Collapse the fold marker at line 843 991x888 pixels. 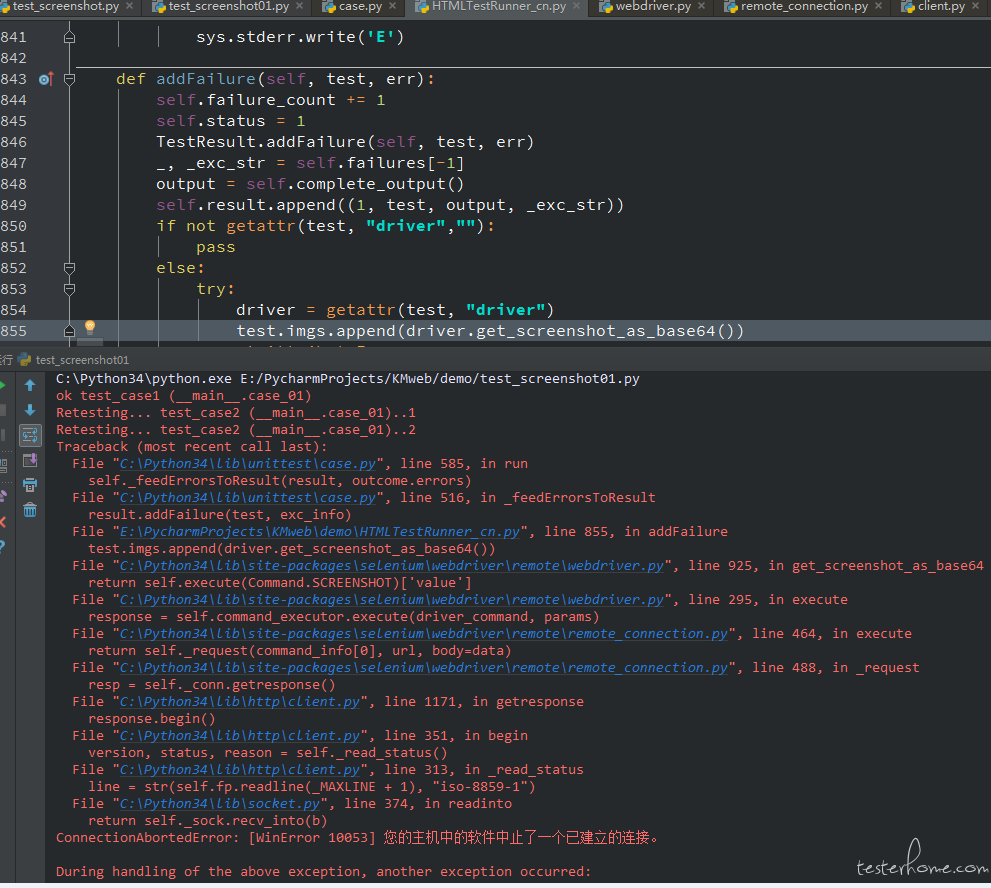70,79
